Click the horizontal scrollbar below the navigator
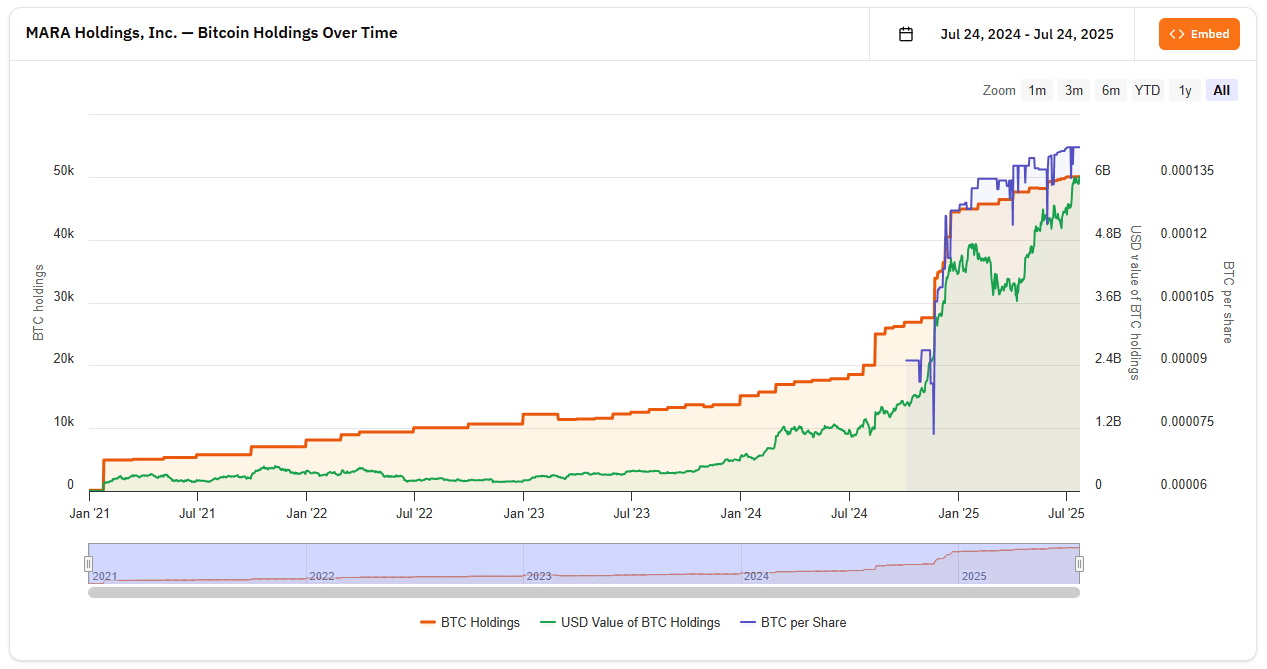The image size is (1267, 669). tap(584, 592)
